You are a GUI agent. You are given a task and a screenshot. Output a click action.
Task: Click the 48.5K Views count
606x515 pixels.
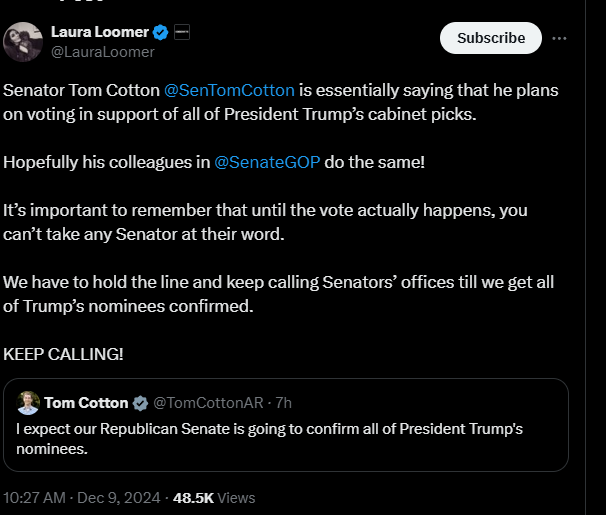214,497
